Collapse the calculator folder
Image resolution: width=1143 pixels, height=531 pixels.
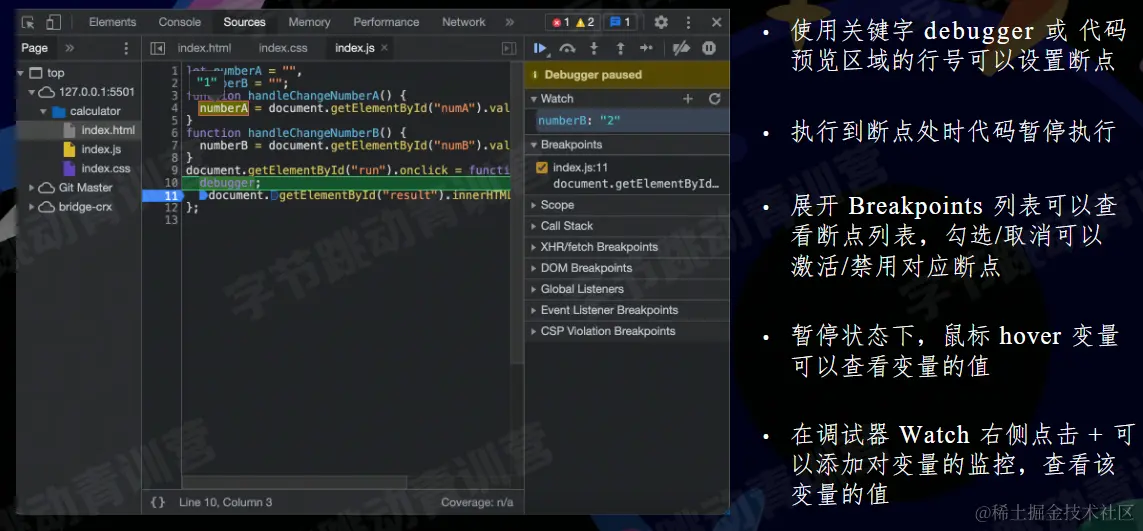pos(44,112)
